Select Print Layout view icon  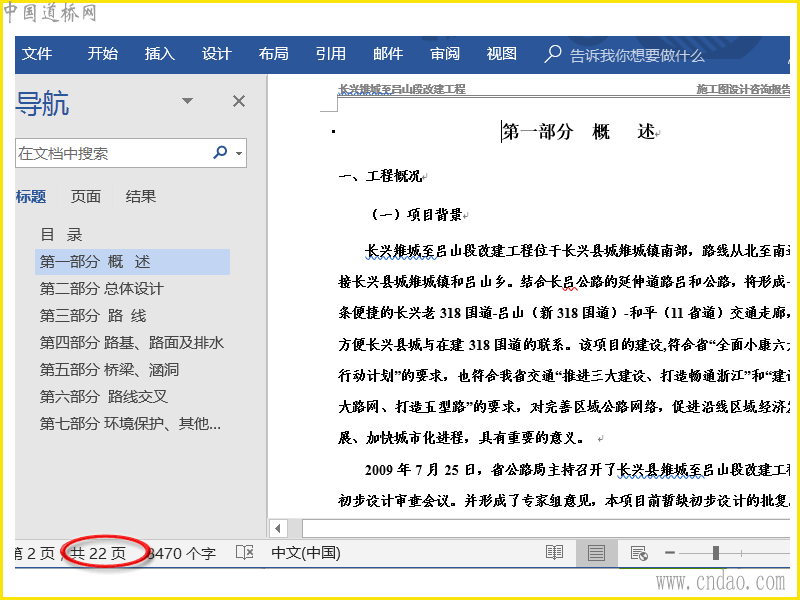pyautogui.click(x=596, y=553)
